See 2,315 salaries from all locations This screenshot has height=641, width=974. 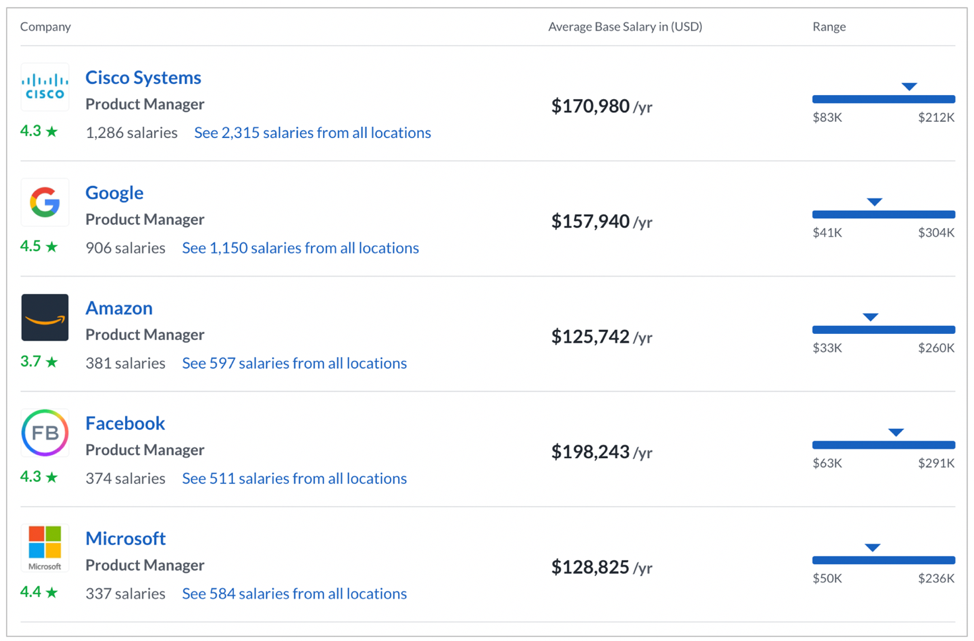[312, 133]
